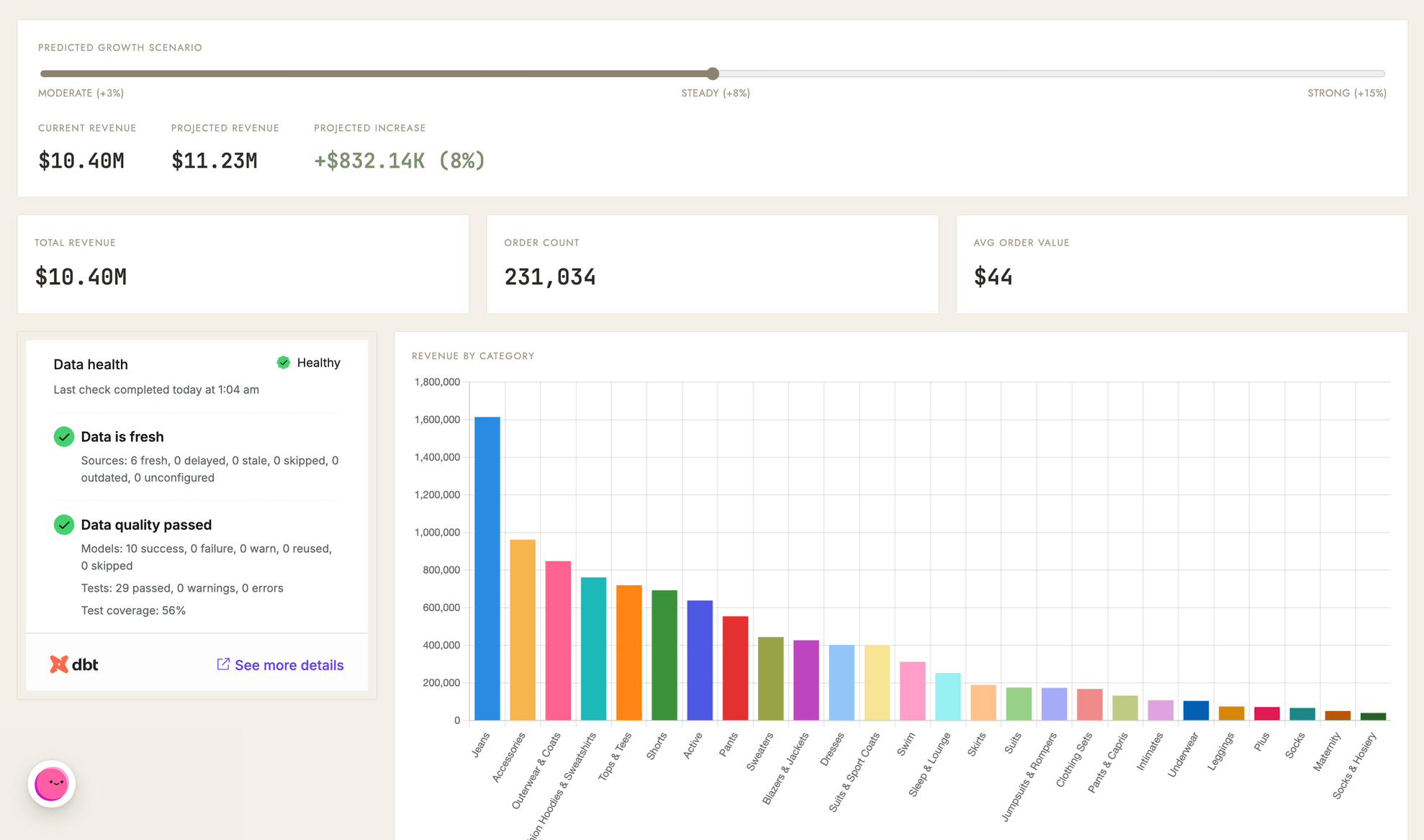Viewport: 1424px width, 840px height.
Task: Click the Tops & Tees orange bar
Action: click(629, 653)
